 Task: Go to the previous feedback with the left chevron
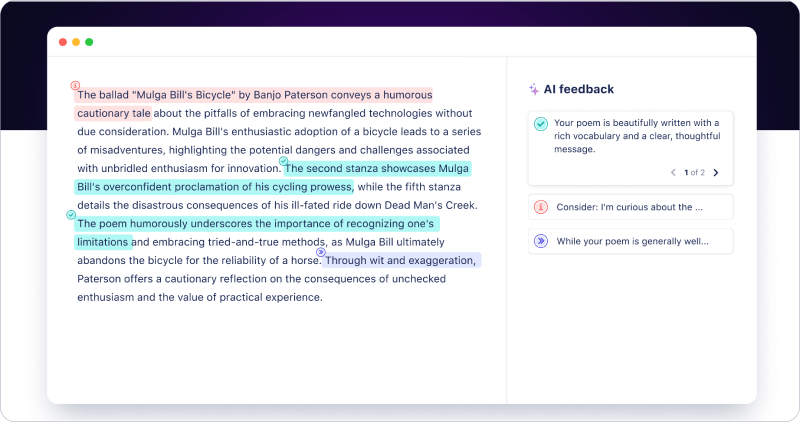pyautogui.click(x=674, y=173)
